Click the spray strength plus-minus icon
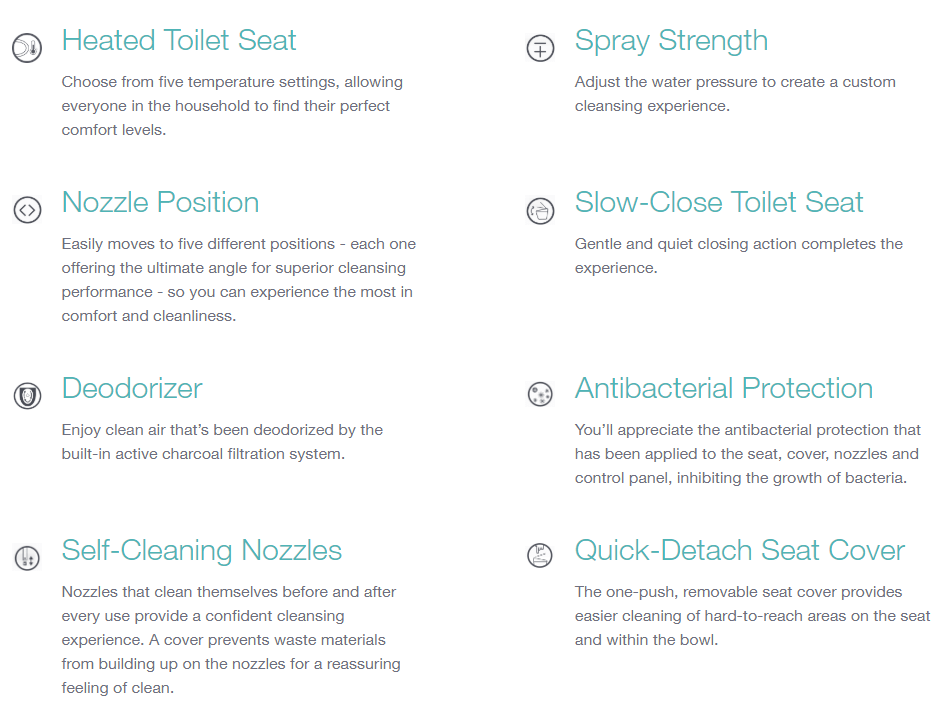The height and width of the screenshot is (701, 936). [x=540, y=48]
